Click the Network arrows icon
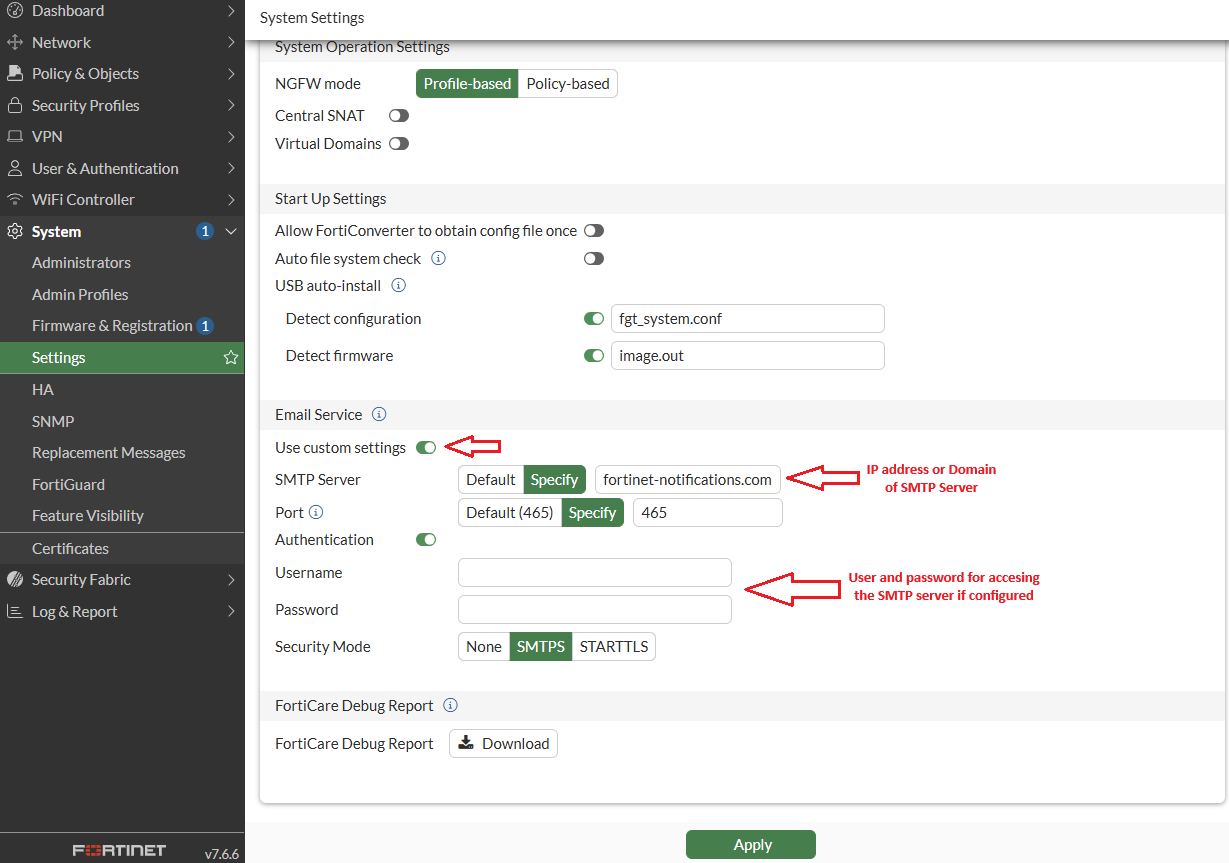The width and height of the screenshot is (1229, 863). [15, 42]
